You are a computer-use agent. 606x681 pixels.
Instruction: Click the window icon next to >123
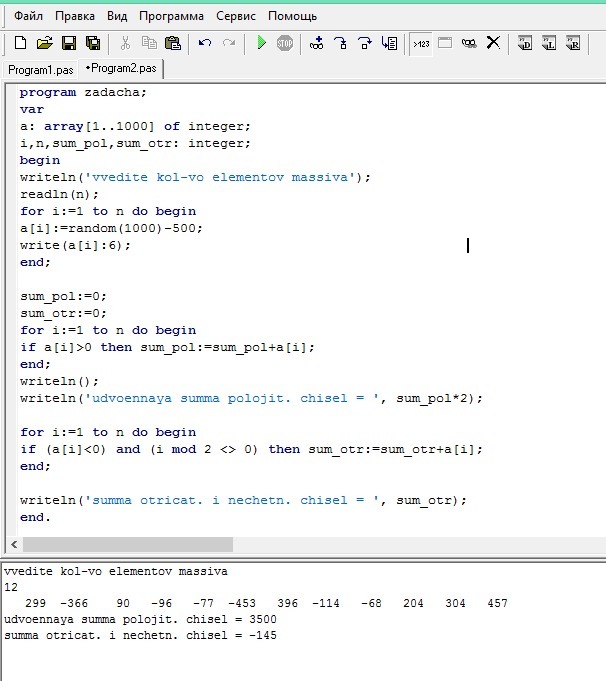[445, 43]
